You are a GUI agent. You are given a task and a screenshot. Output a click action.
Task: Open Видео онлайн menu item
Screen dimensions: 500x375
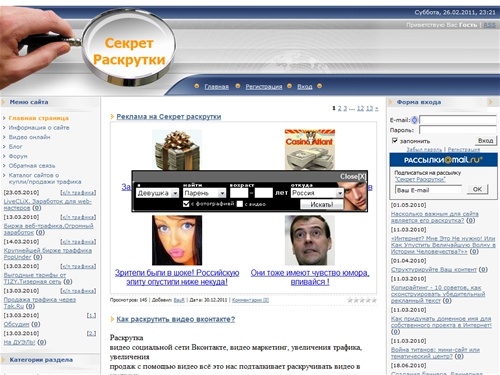pyautogui.click(x=29, y=137)
